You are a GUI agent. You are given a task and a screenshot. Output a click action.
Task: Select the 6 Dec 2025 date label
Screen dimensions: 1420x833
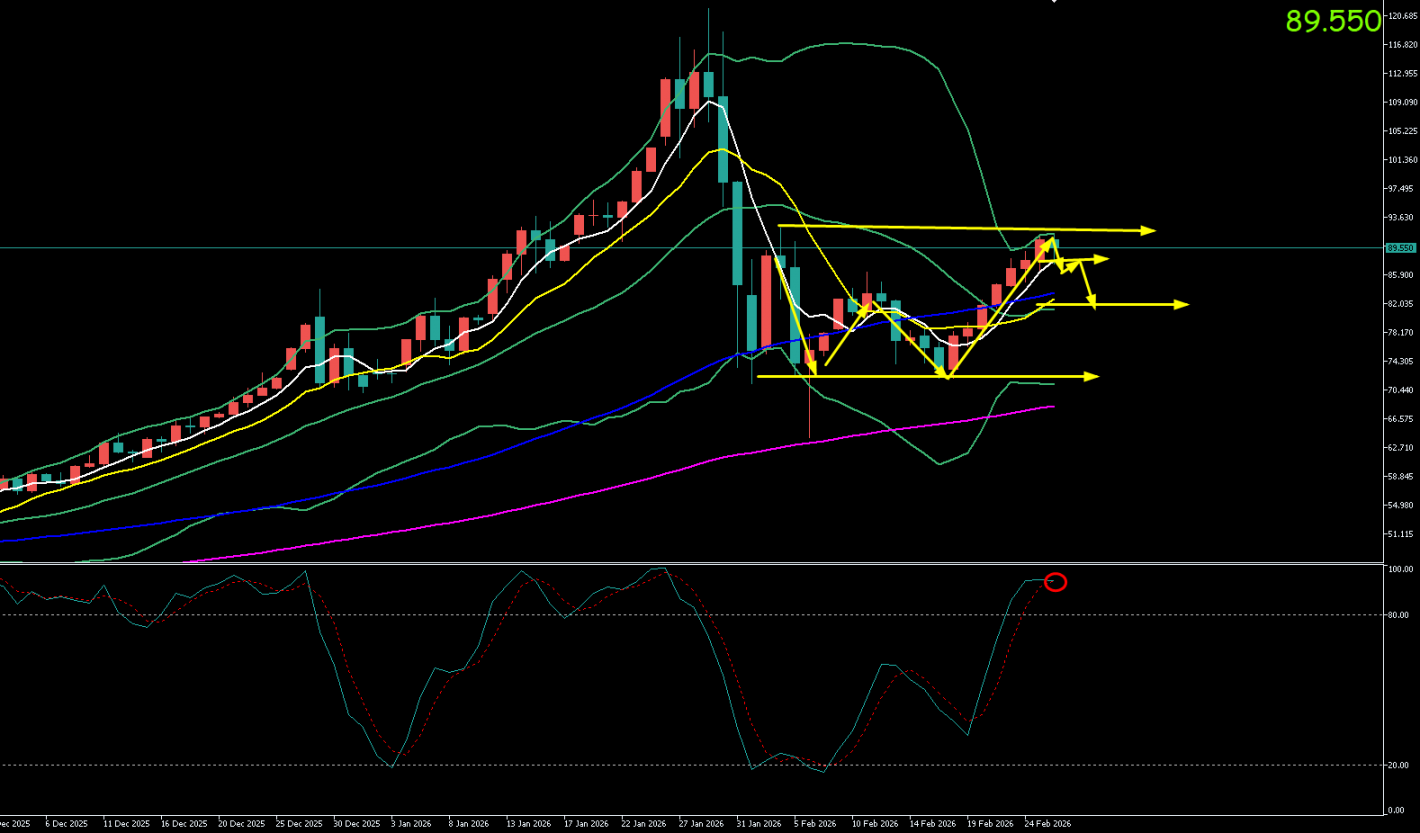(66, 824)
